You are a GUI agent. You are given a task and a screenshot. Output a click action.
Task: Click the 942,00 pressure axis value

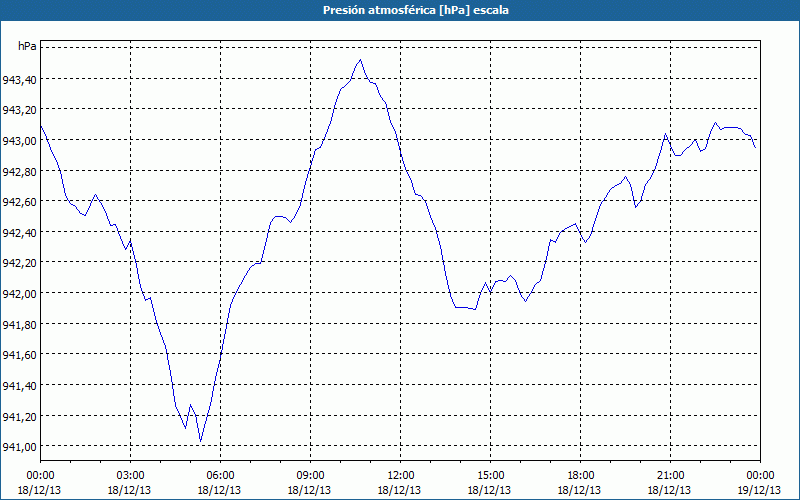click(19, 293)
